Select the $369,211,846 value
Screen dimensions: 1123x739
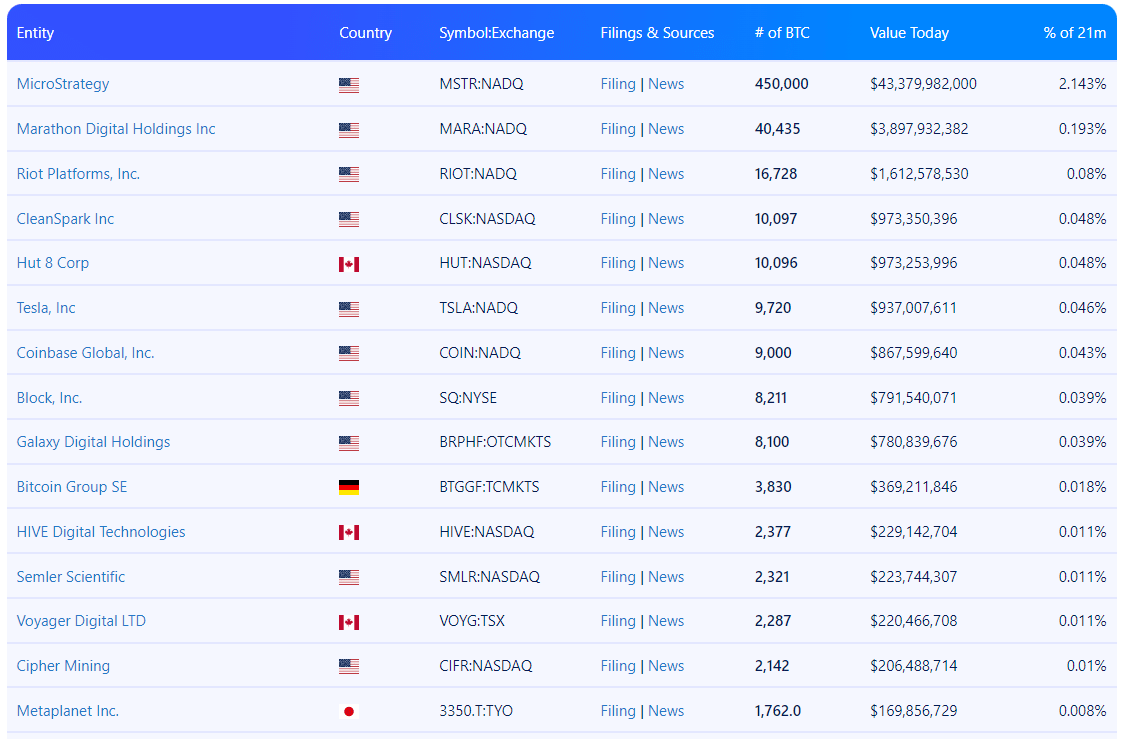click(x=913, y=487)
